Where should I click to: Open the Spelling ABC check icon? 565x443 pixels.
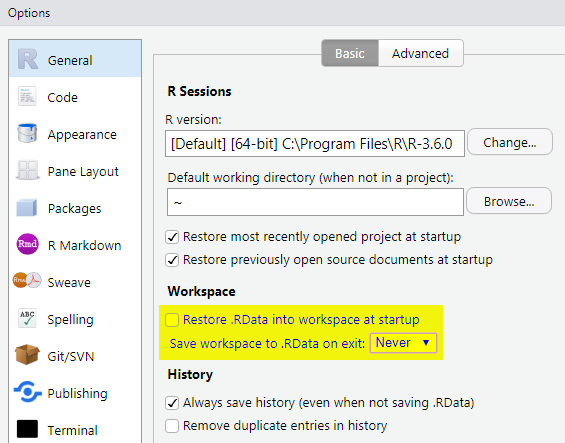27,318
